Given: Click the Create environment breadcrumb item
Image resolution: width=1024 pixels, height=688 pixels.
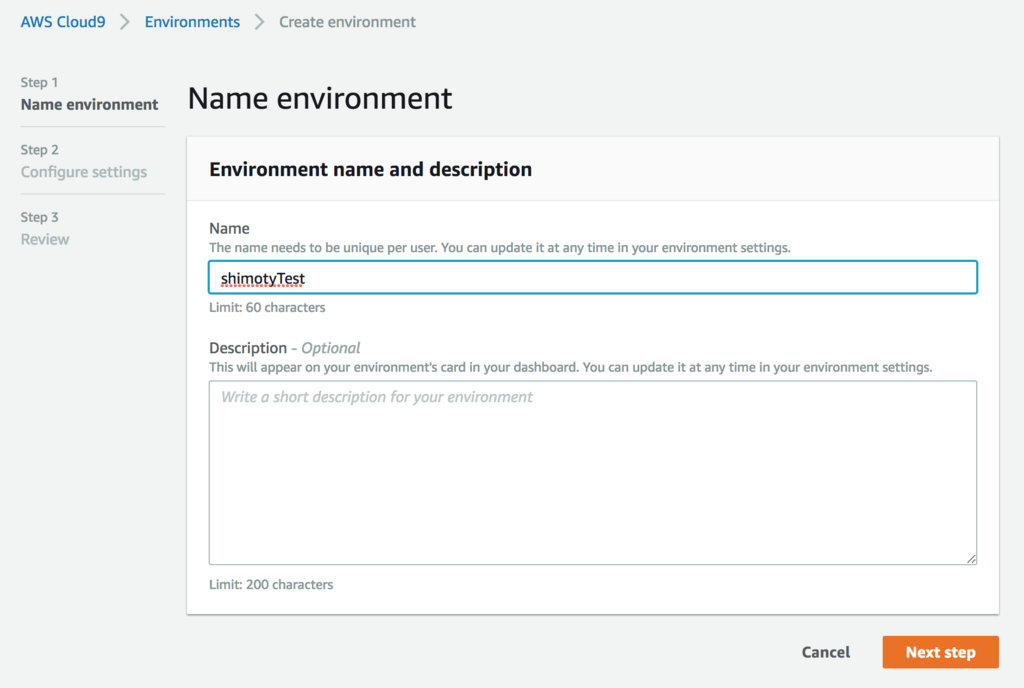Looking at the screenshot, I should (x=347, y=21).
